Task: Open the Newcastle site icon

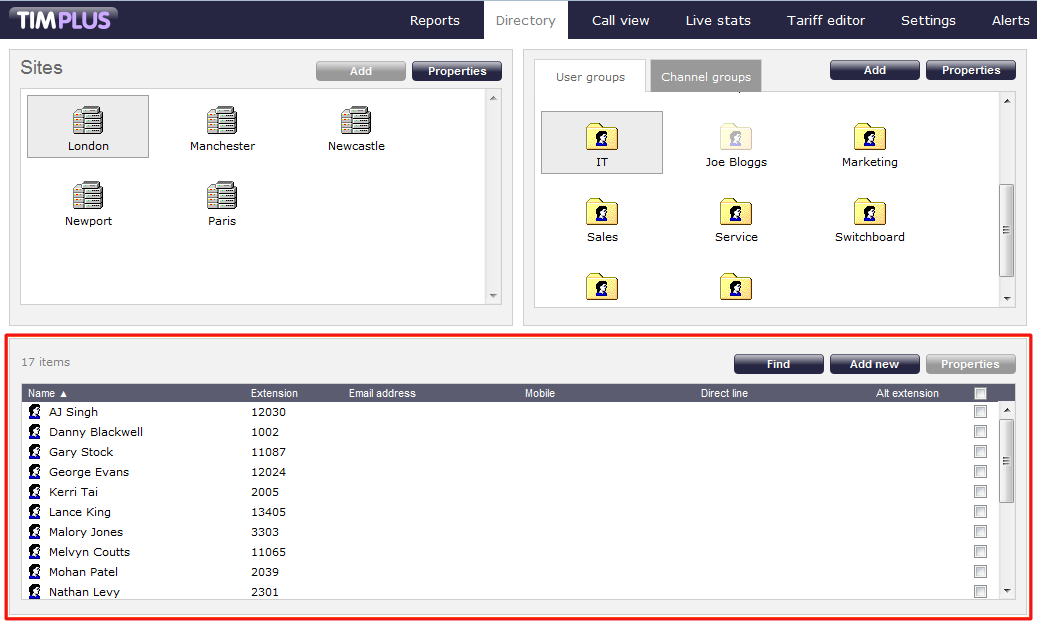Action: click(356, 122)
